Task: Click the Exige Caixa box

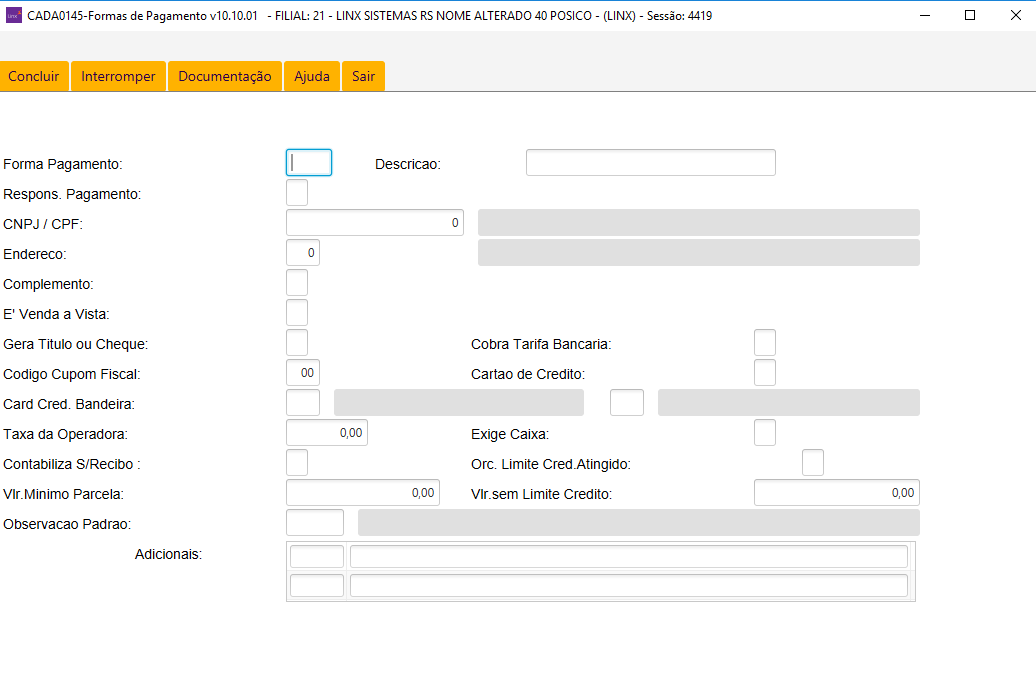Action: [764, 433]
